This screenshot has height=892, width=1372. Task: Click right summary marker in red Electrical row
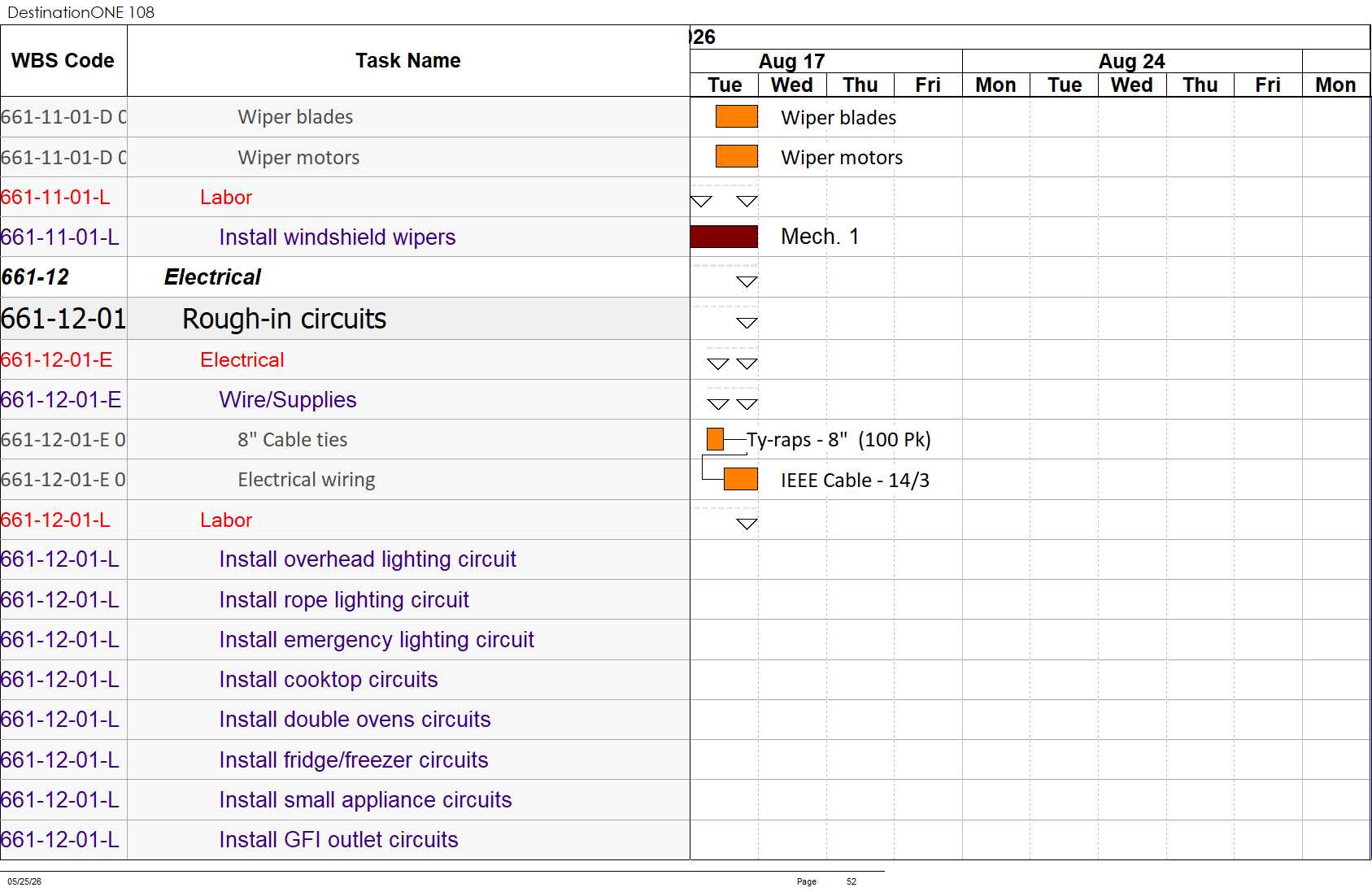tap(747, 364)
